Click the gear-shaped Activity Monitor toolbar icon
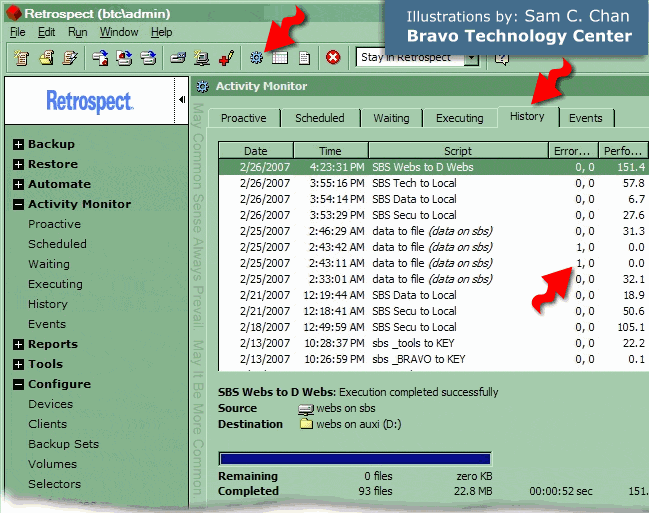 (x=257, y=58)
